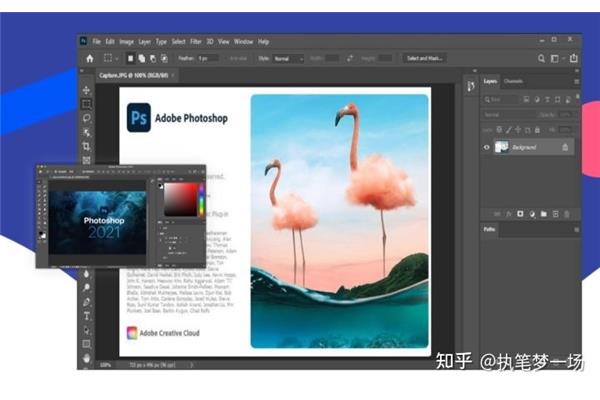This screenshot has height=400, width=600.
Task: Open the Window menu
Action: (243, 42)
